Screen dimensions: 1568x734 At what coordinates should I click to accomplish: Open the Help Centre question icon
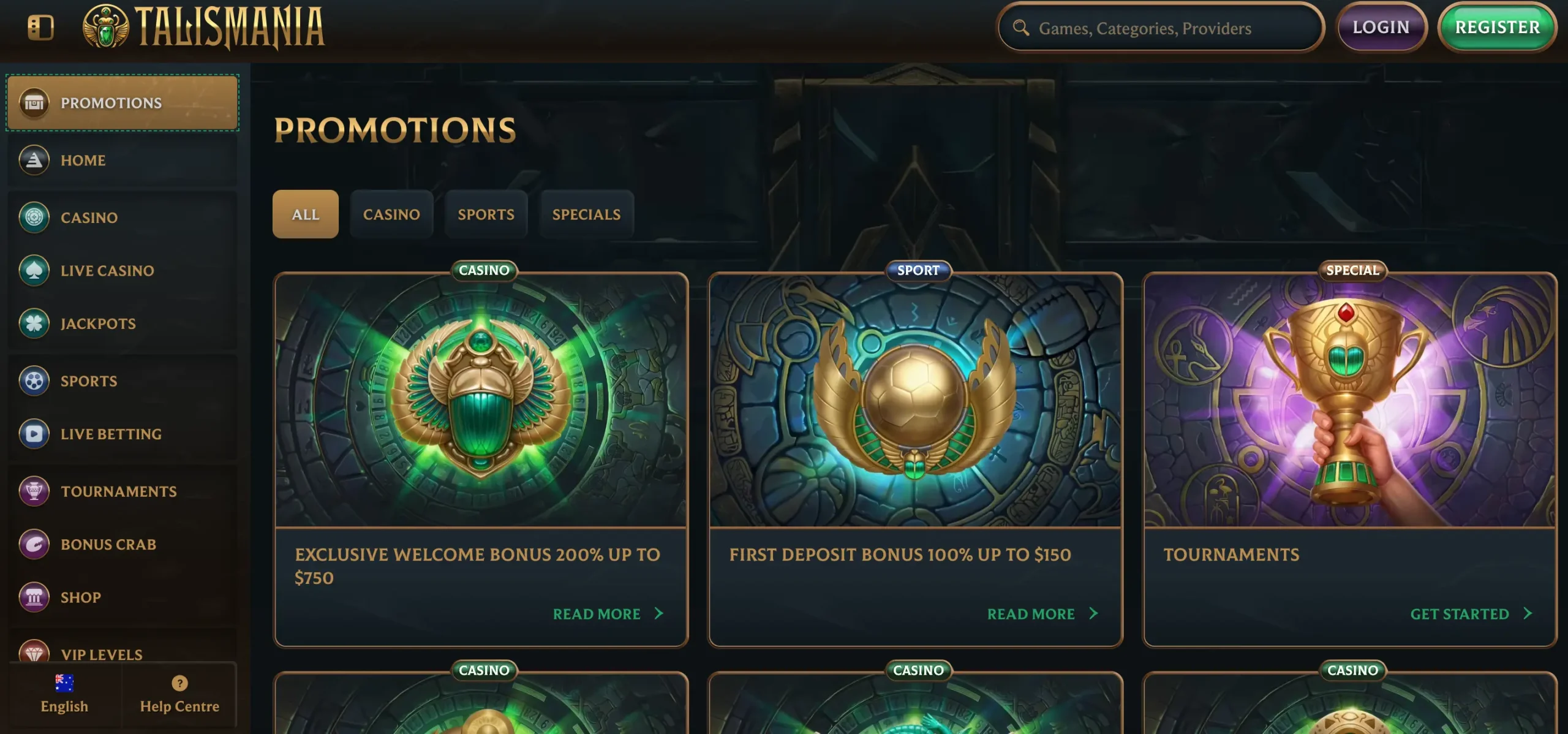(179, 683)
